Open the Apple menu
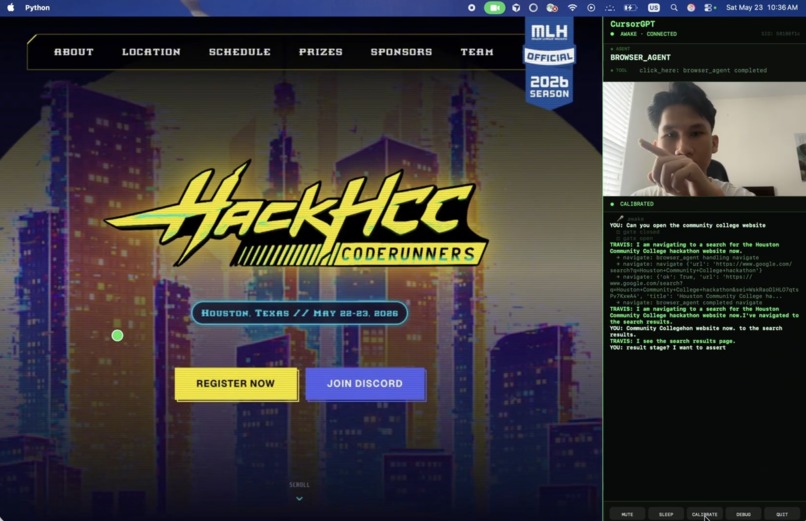The height and width of the screenshot is (521, 806). point(10,8)
